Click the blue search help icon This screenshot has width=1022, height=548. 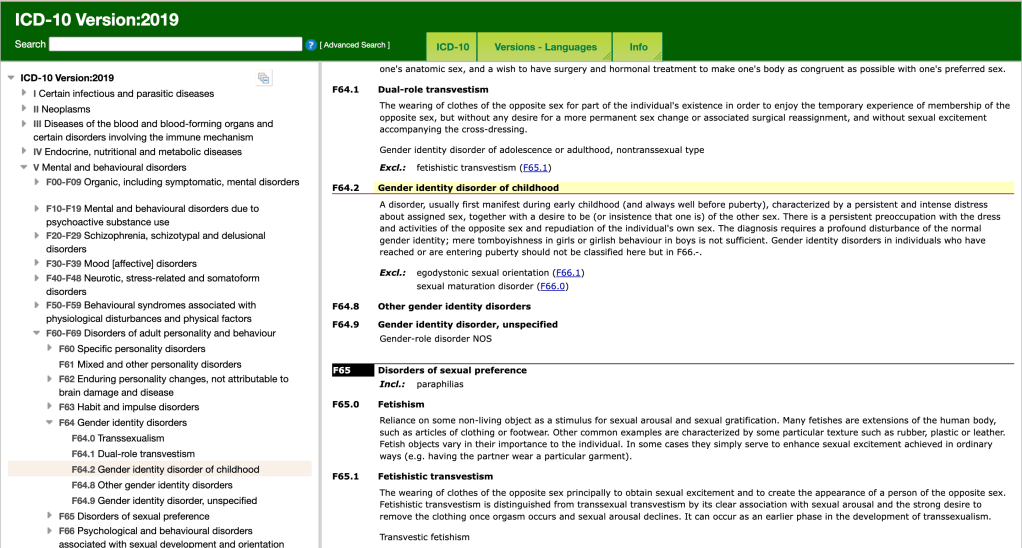click(311, 45)
